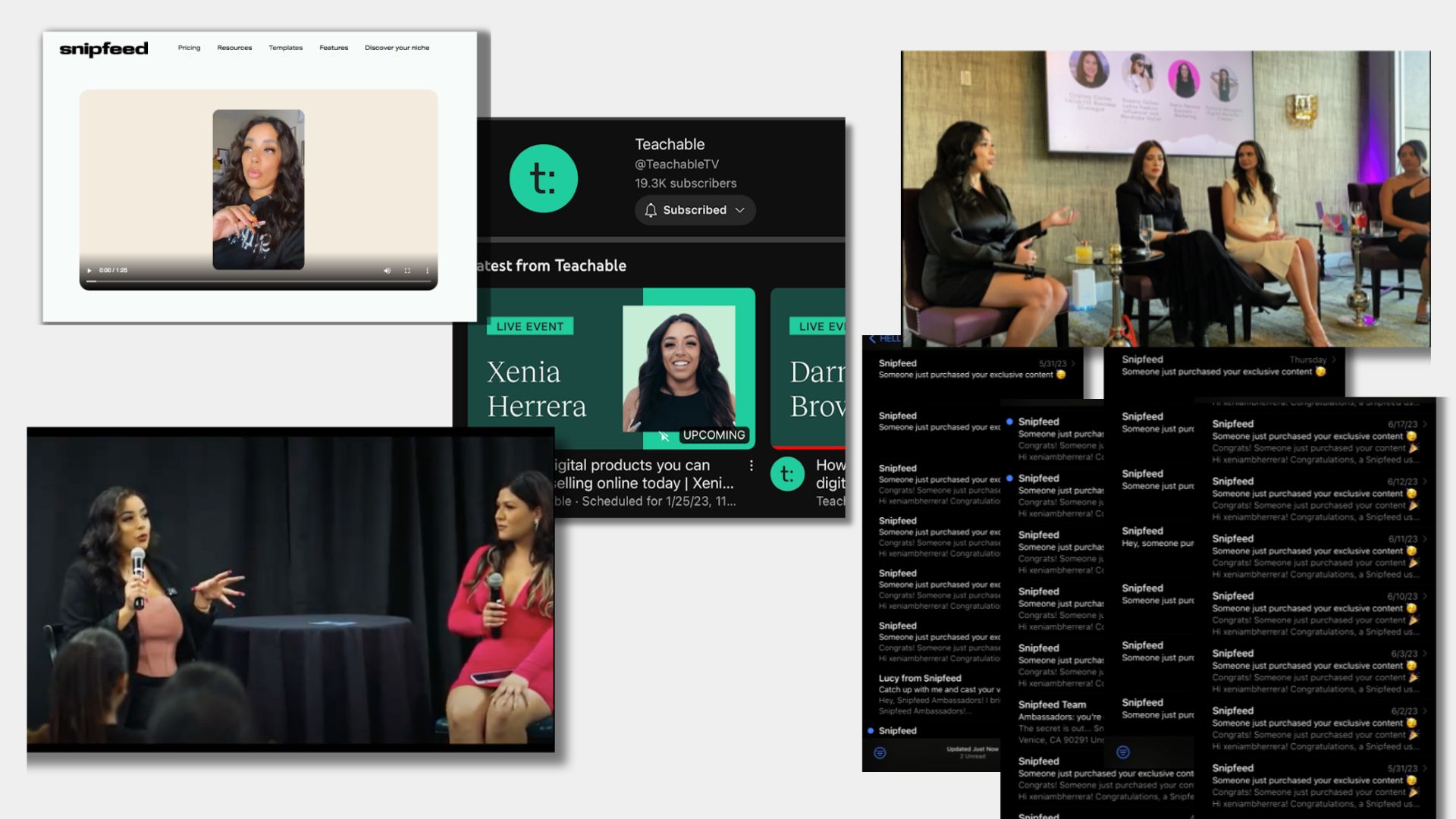
Task: Click small Teachable avatar beside 'How' video
Action: click(787, 475)
